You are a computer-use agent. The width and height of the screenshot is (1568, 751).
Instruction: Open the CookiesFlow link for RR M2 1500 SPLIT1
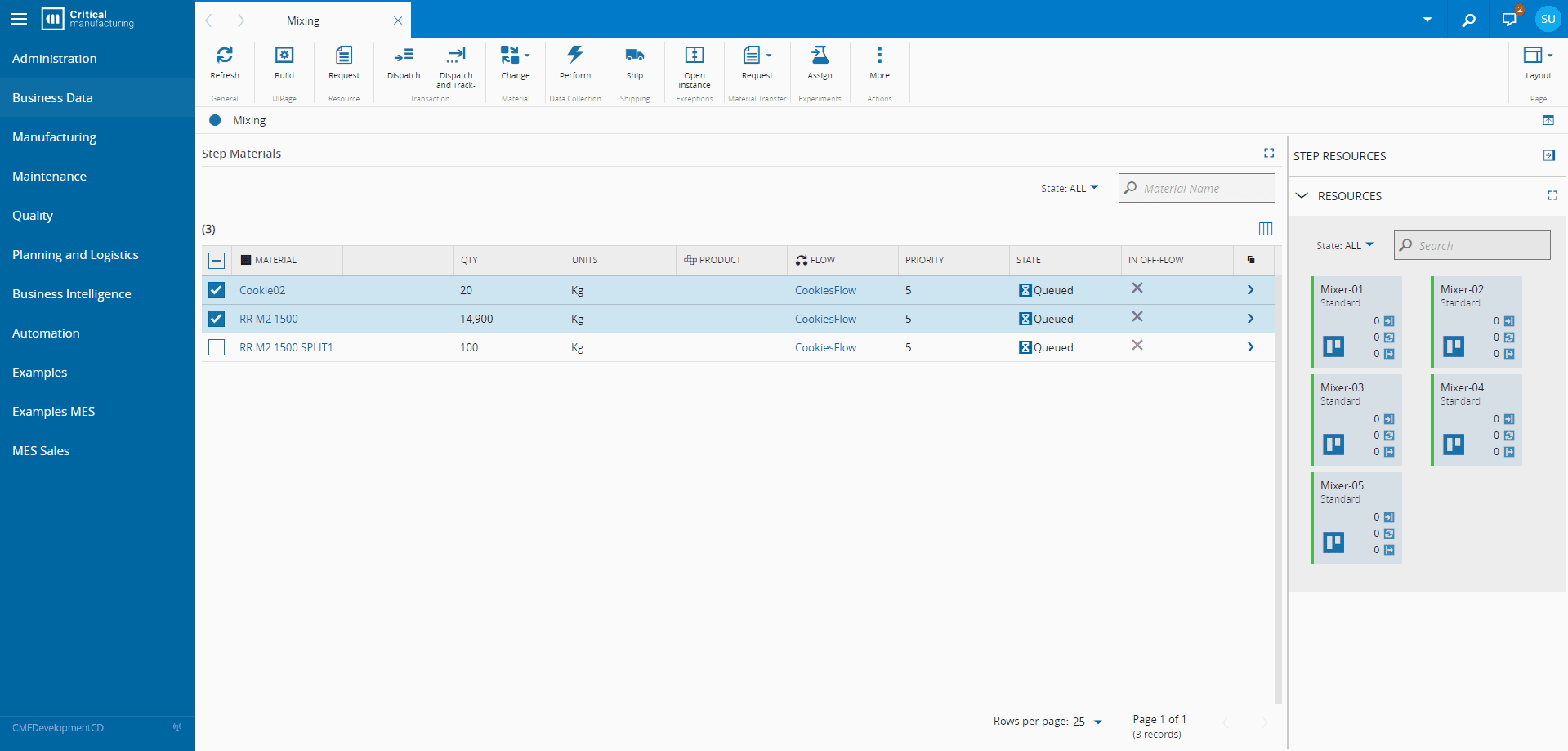[825, 347]
